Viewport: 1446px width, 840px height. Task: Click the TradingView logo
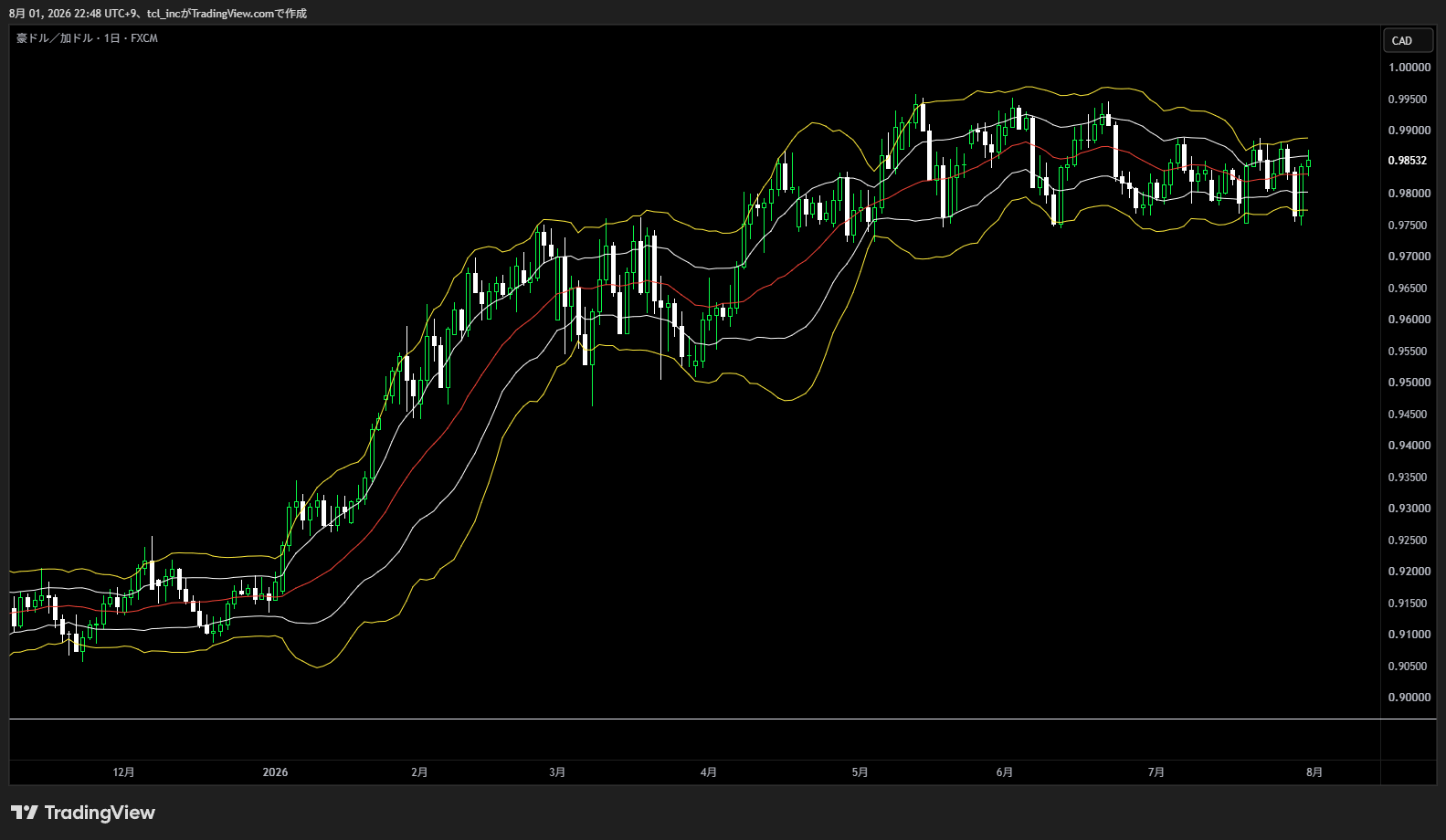(x=83, y=813)
